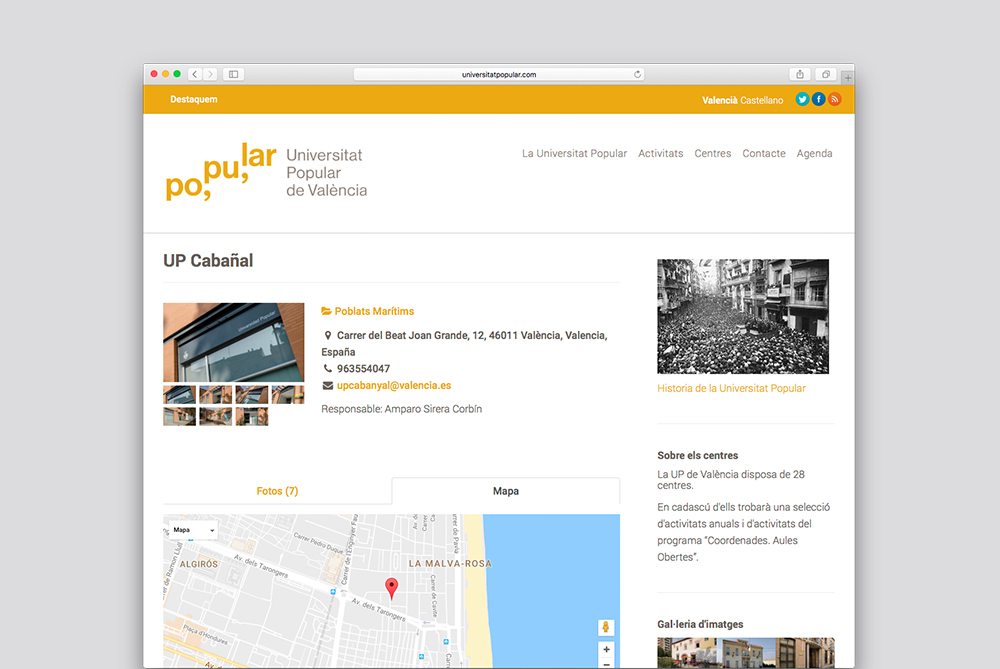Click the ALGIRÓS map label
The height and width of the screenshot is (669, 1000).
[199, 564]
